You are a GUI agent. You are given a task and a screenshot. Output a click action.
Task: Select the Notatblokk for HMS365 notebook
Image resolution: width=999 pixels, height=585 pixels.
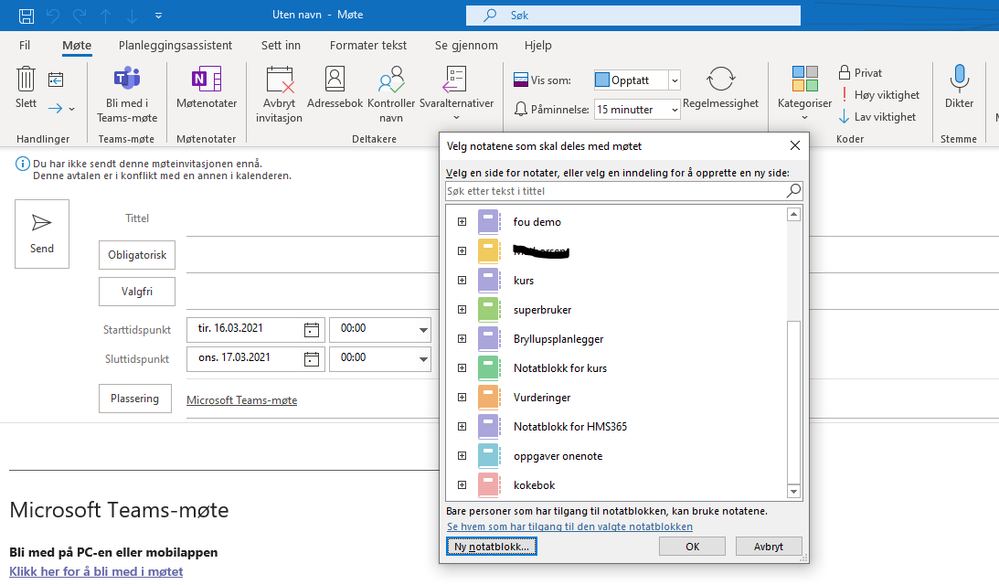(570, 427)
